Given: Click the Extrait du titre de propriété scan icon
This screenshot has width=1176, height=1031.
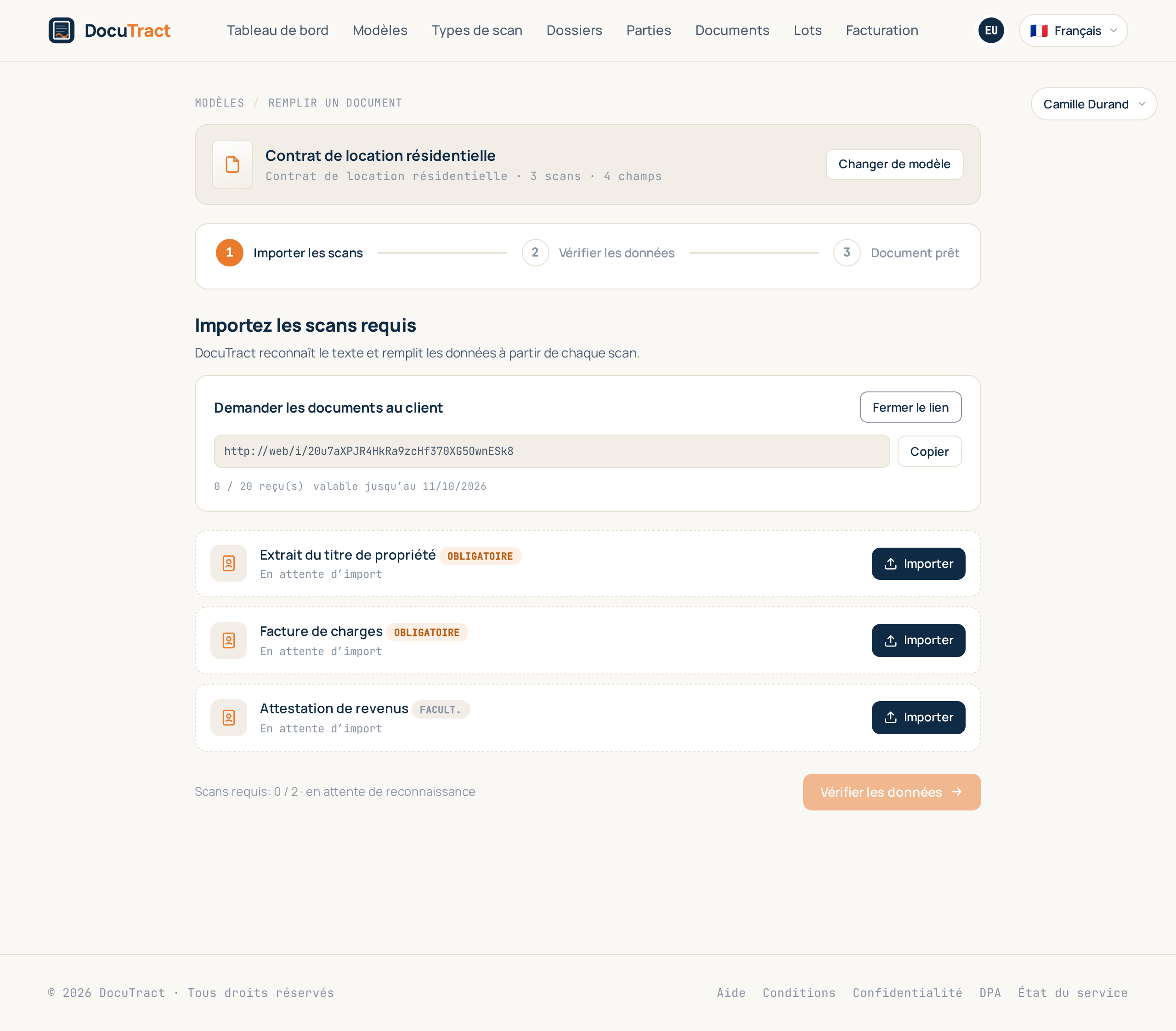Looking at the screenshot, I should [229, 563].
